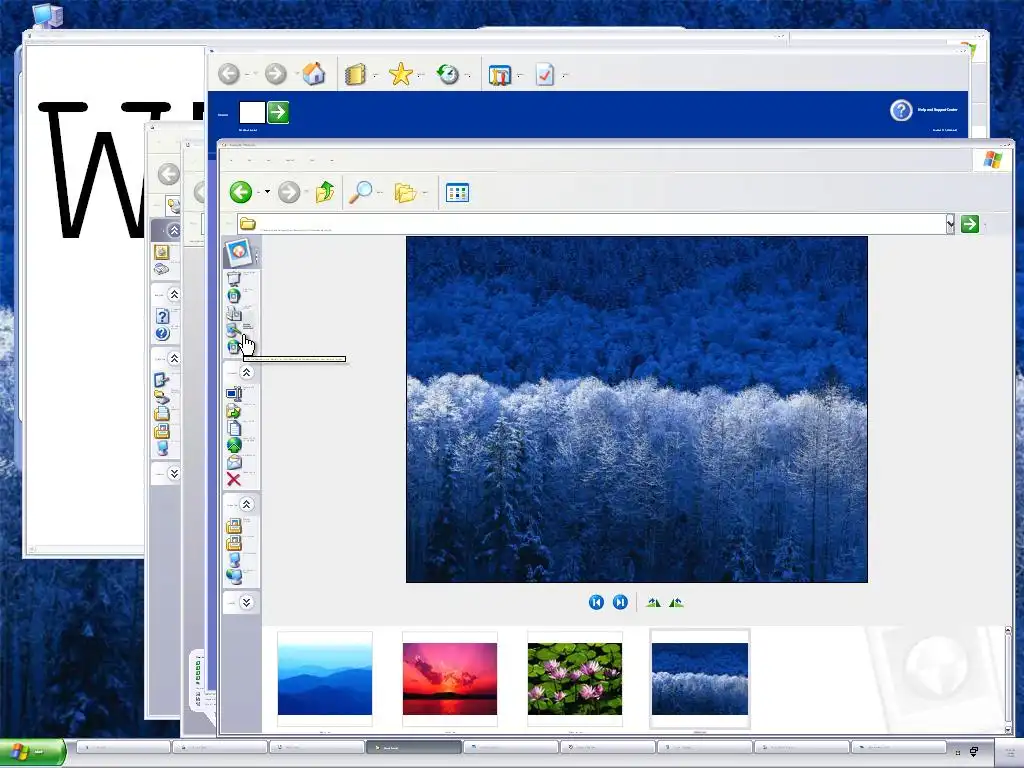Open Support tools in Help and Support
Screen dimensions: 1024x768
[x=500, y=75]
